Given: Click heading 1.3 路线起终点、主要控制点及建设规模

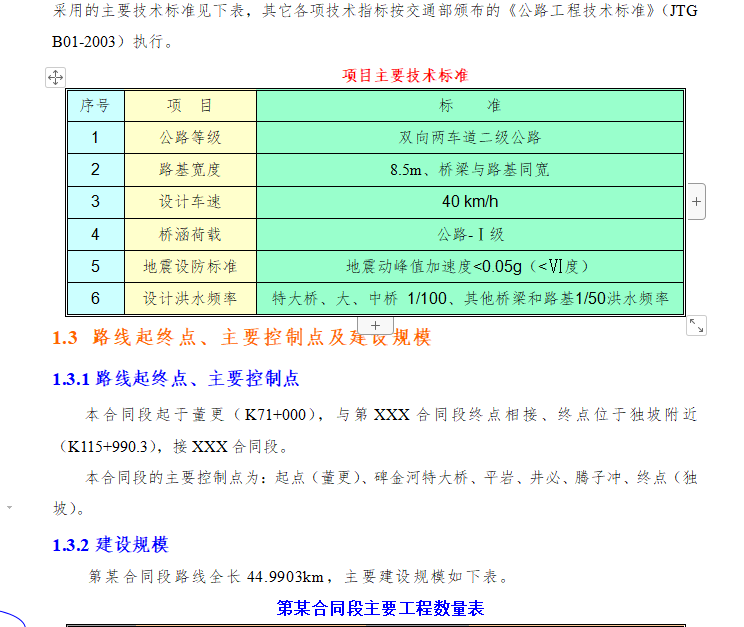Looking at the screenshot, I should click(x=242, y=337).
